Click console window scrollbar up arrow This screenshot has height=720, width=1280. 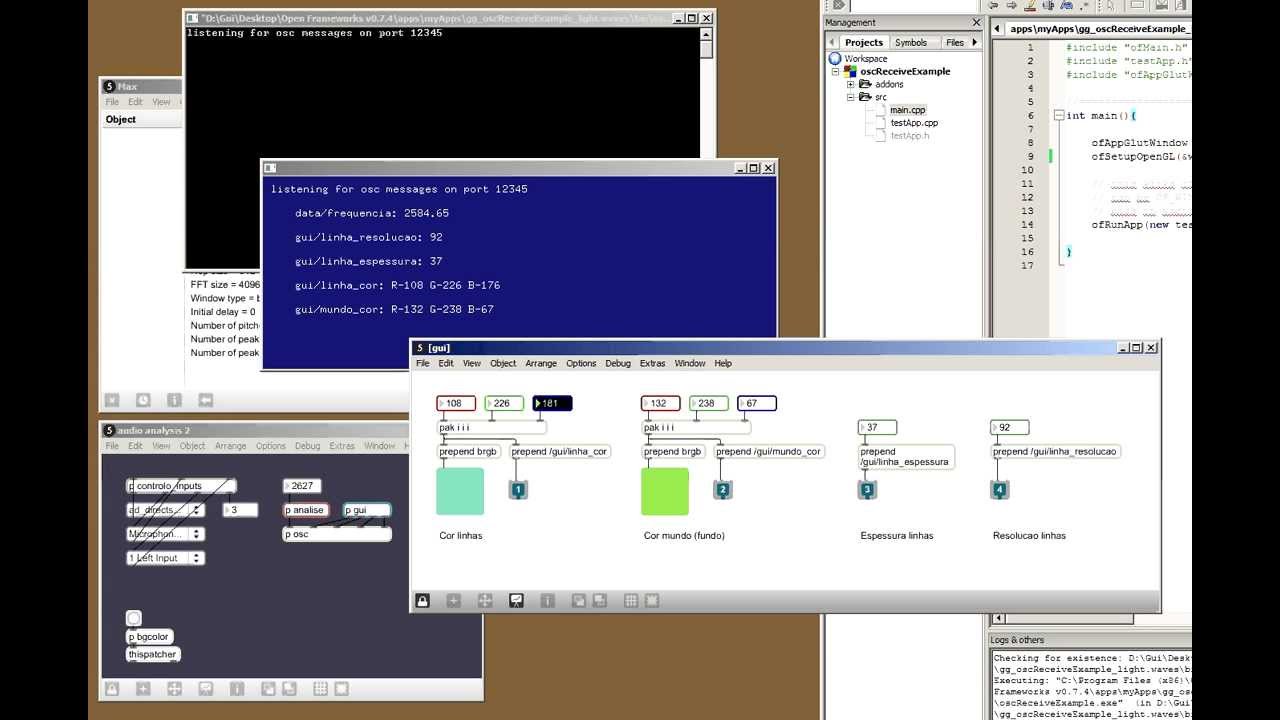(x=706, y=33)
